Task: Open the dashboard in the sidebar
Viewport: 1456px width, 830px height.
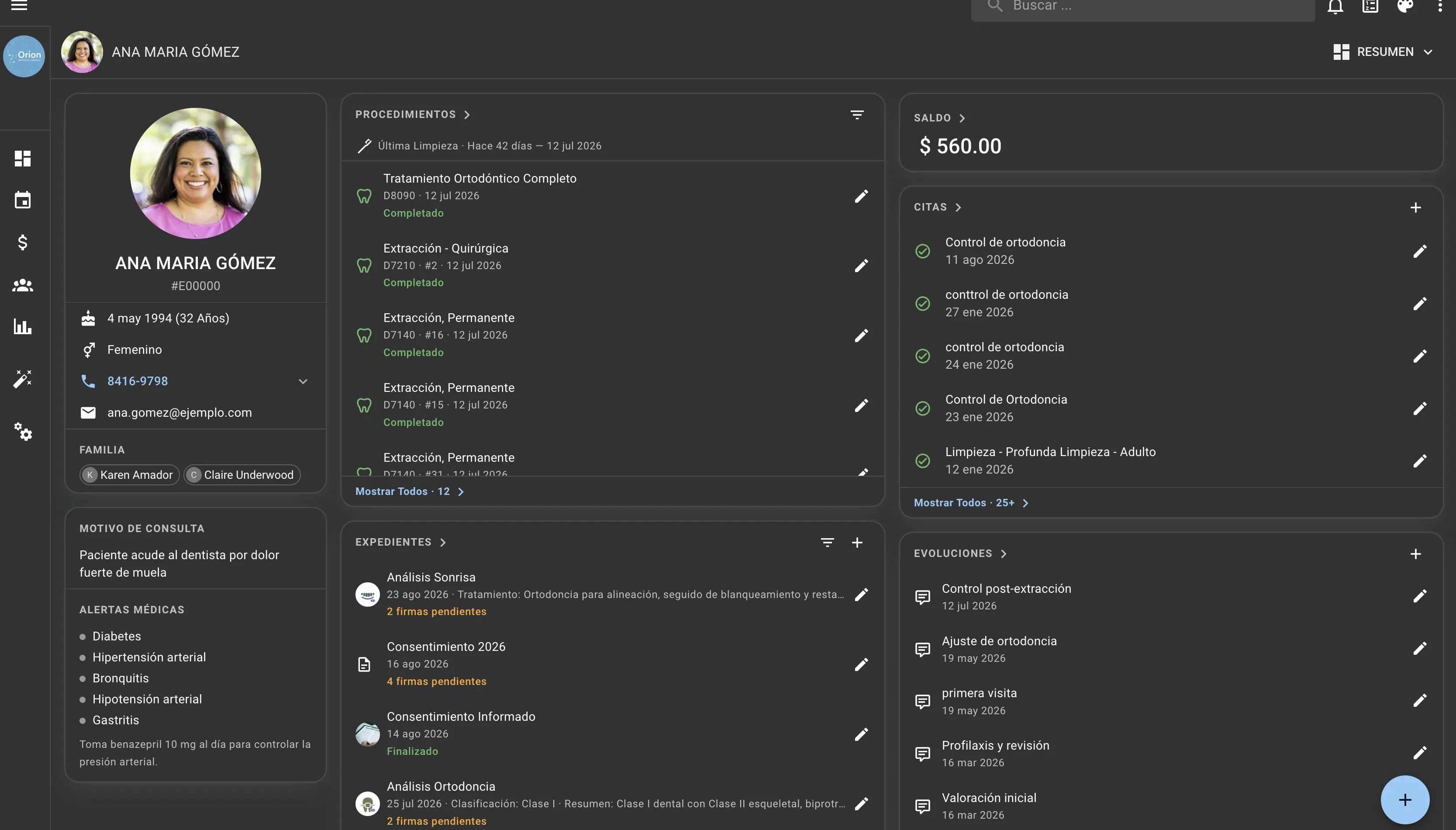Action: click(x=23, y=159)
